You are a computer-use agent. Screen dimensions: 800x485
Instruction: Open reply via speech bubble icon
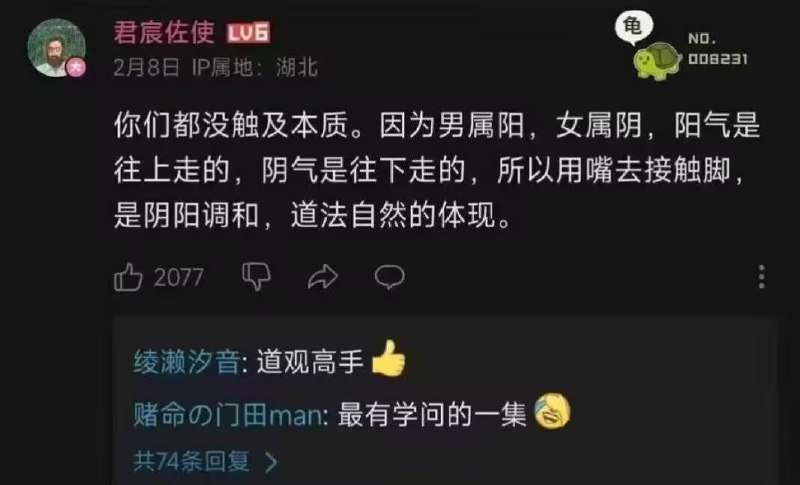tap(390, 277)
